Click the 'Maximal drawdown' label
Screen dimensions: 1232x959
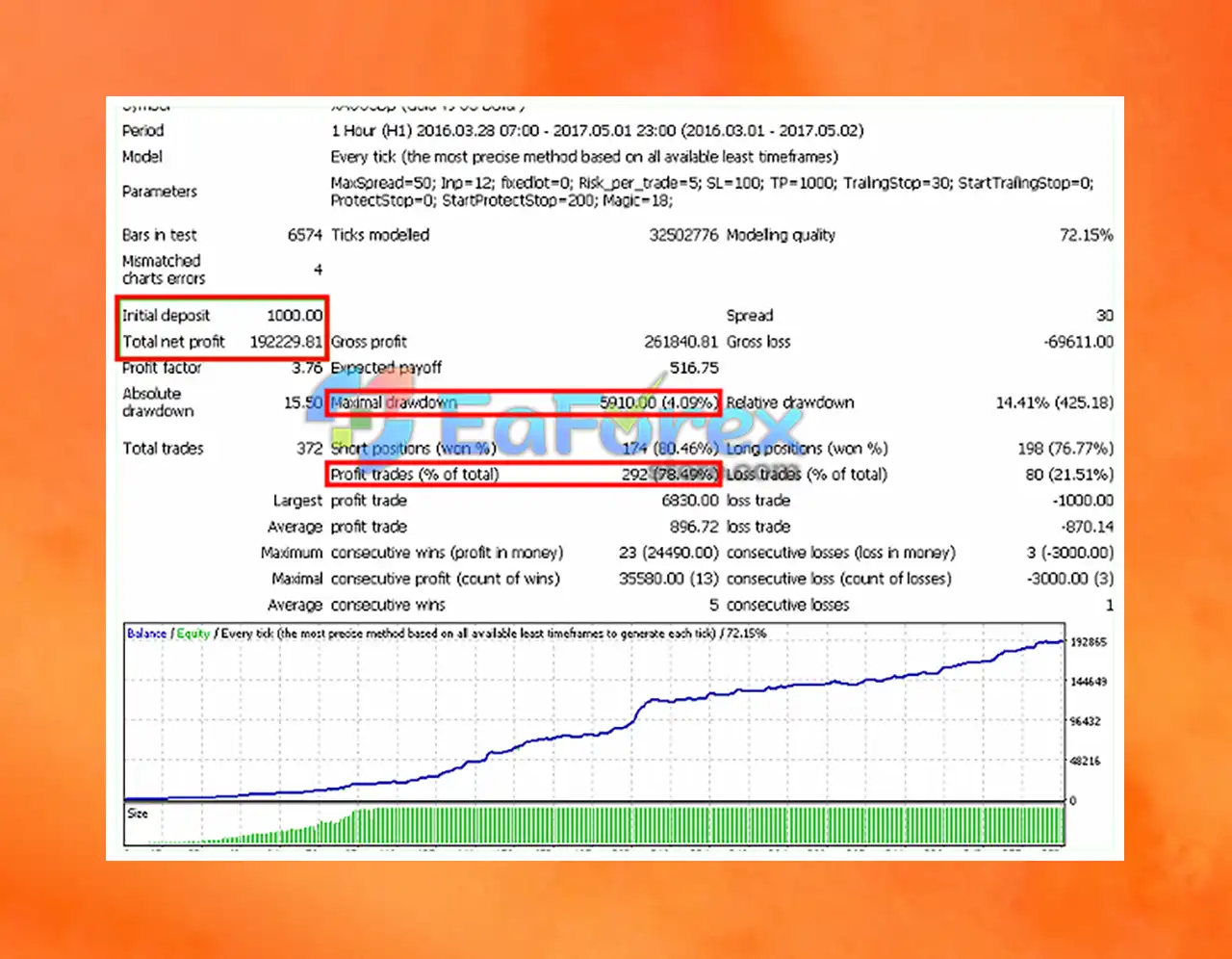394,402
